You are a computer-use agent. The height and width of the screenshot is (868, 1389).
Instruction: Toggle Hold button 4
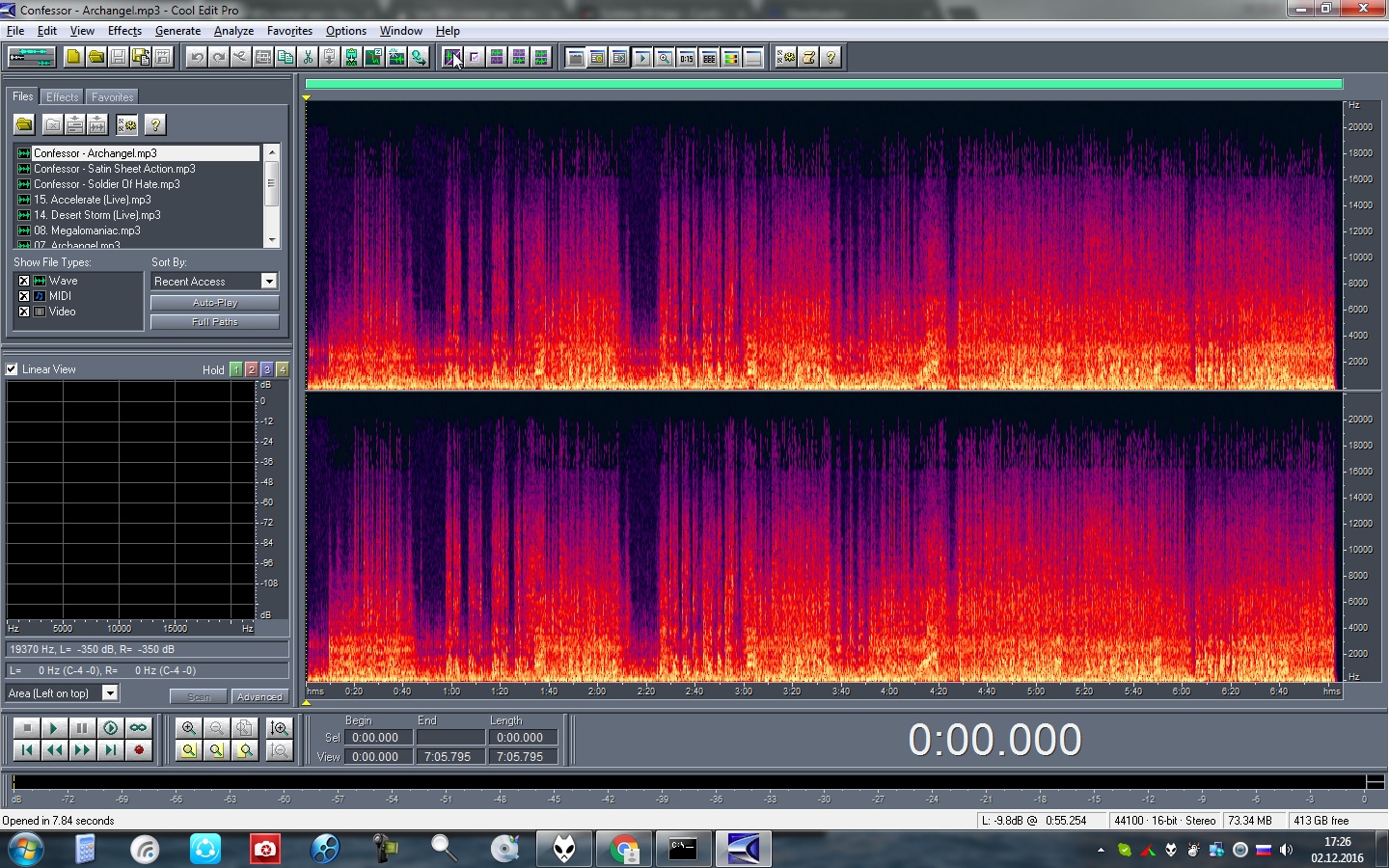click(283, 369)
